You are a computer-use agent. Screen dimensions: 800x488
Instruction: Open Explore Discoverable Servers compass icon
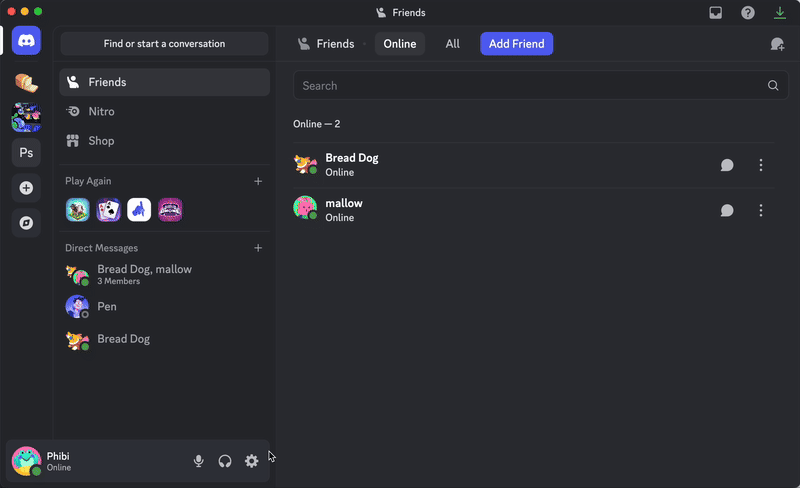pos(27,223)
